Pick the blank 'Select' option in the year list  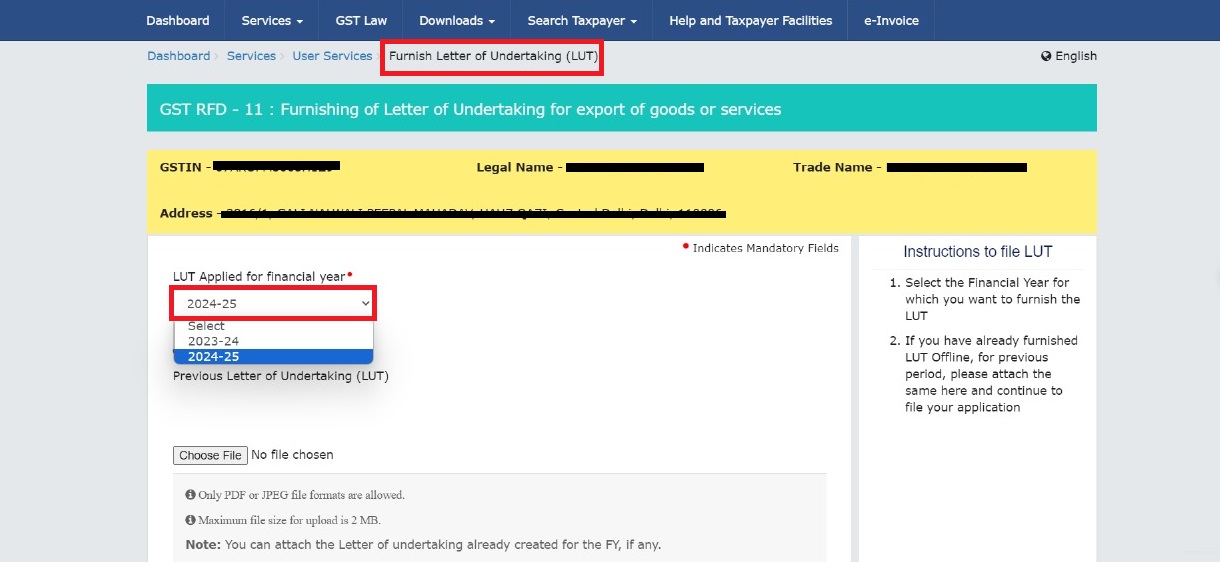tap(206, 326)
